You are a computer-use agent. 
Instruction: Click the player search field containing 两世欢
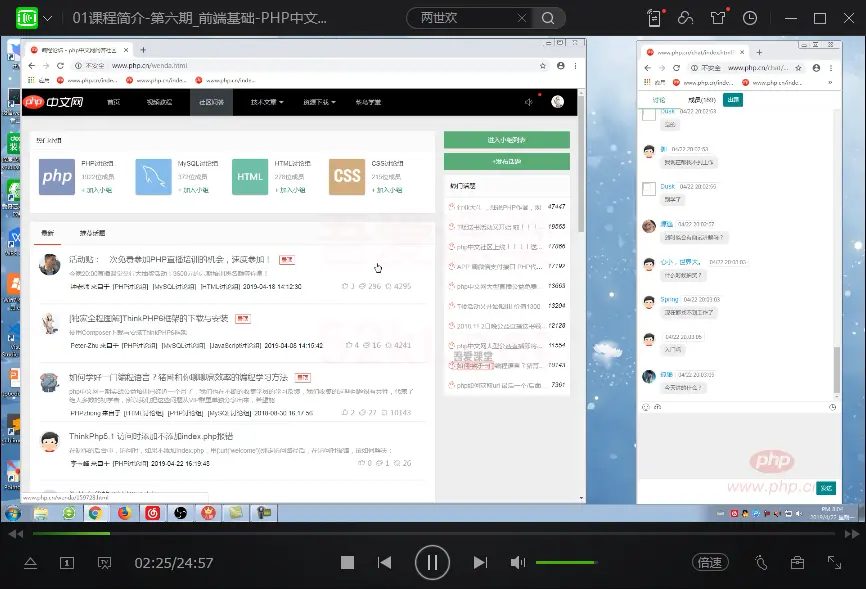(467, 18)
